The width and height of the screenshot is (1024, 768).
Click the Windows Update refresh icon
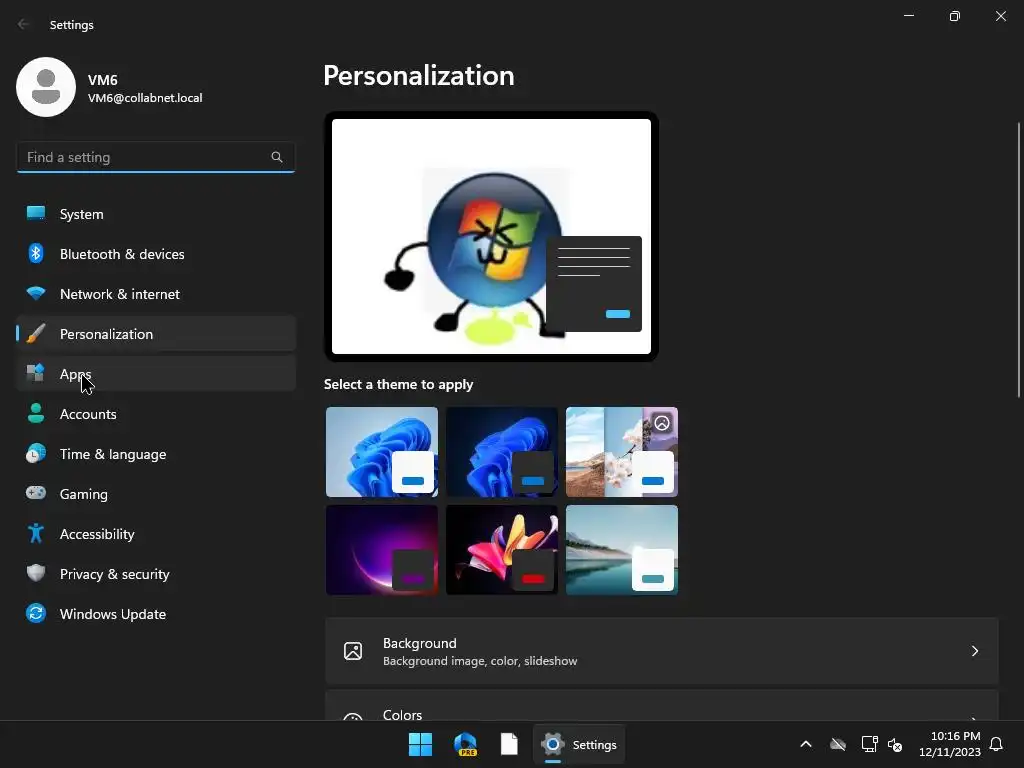(36, 613)
